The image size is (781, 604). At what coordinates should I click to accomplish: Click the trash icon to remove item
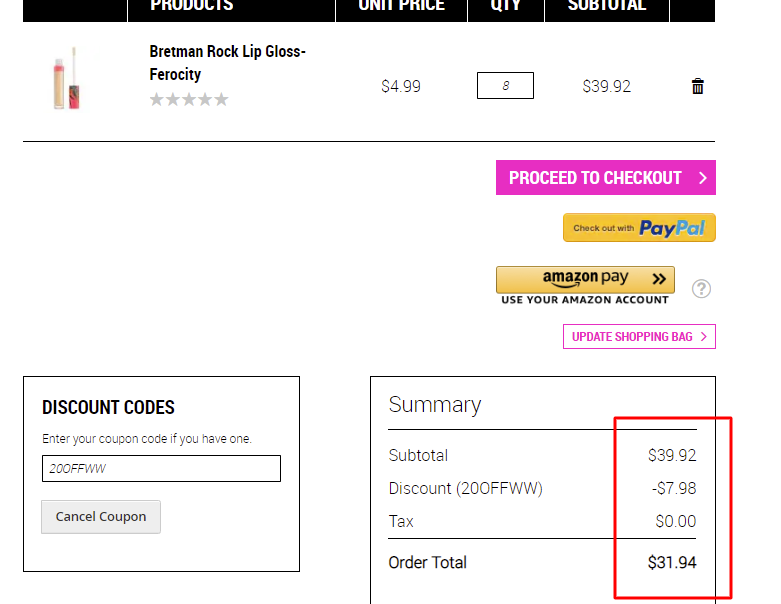(x=697, y=86)
